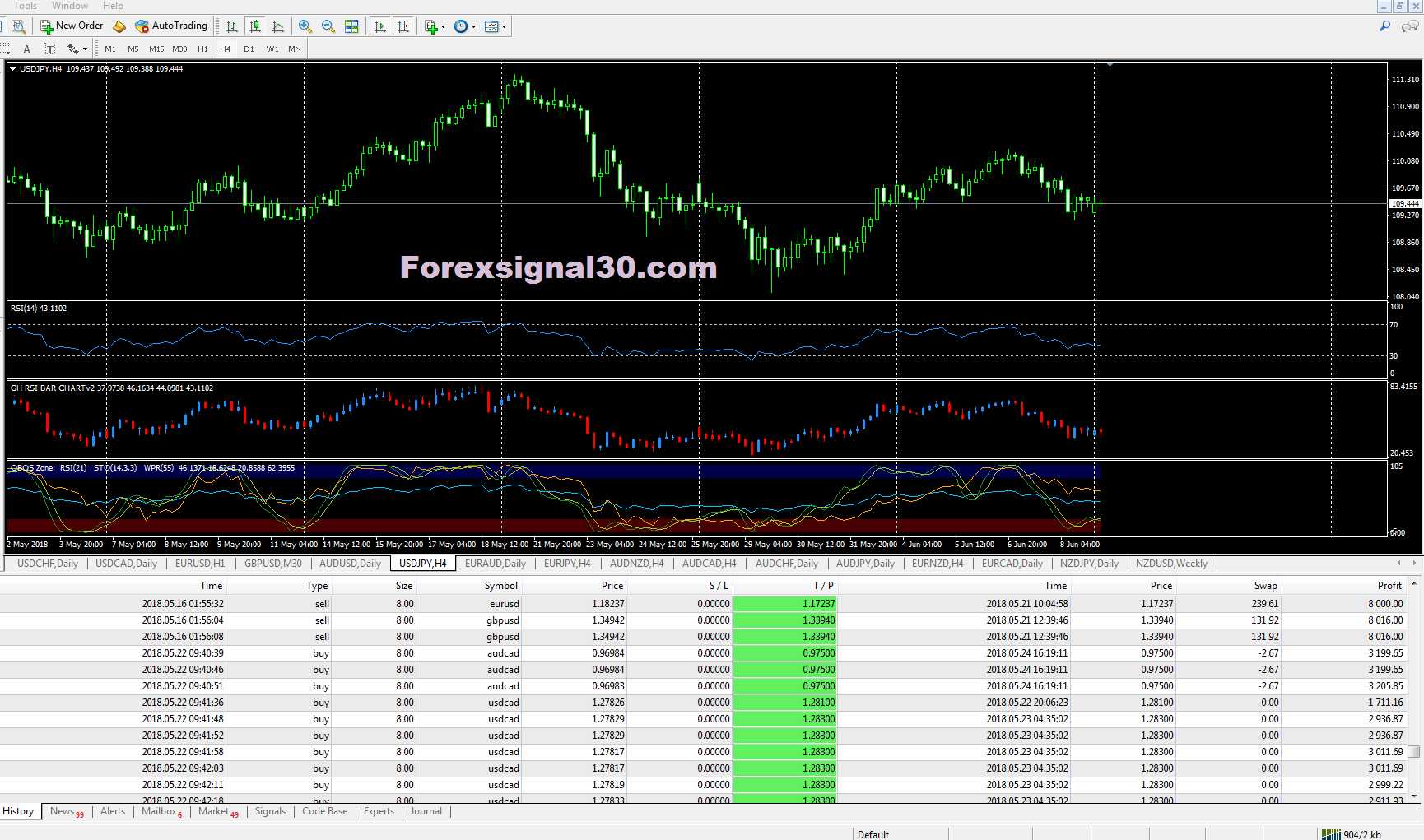The height and width of the screenshot is (840, 1424).
Task: Open the Experts terminal tab
Action: point(379,811)
